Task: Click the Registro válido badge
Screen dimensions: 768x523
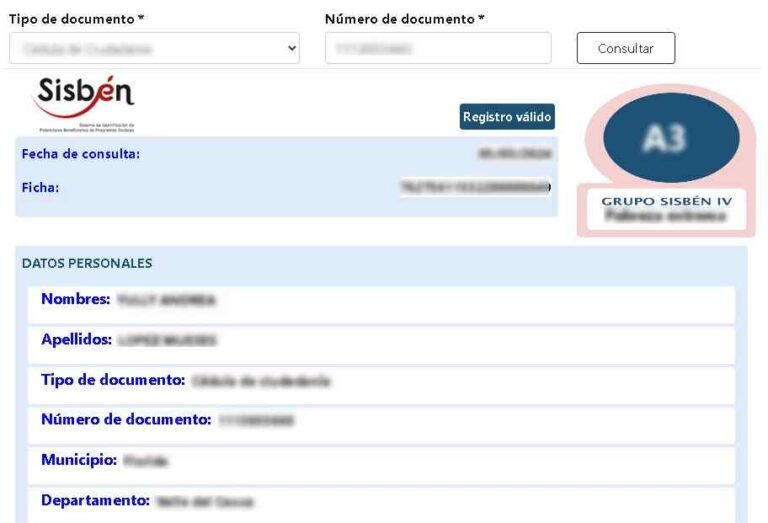Action: tap(507, 117)
